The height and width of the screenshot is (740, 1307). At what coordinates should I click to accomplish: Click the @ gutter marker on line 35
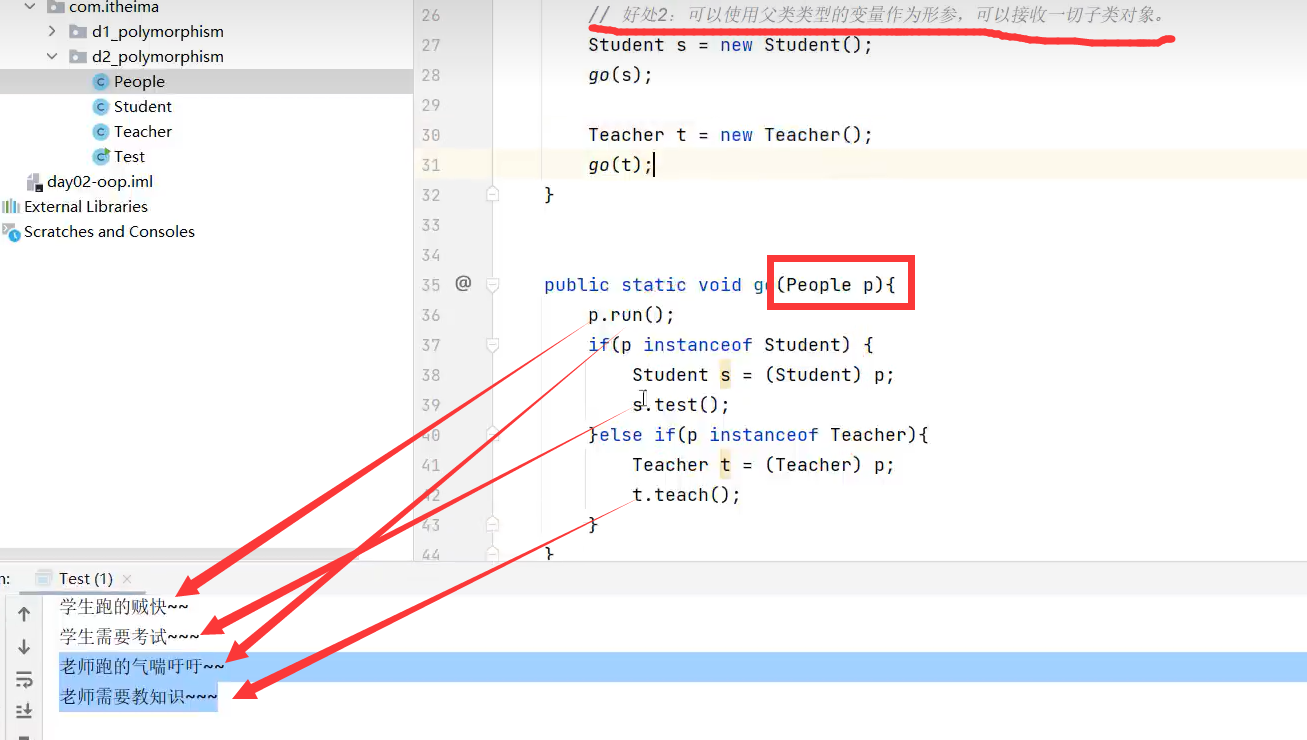pyautogui.click(x=462, y=284)
